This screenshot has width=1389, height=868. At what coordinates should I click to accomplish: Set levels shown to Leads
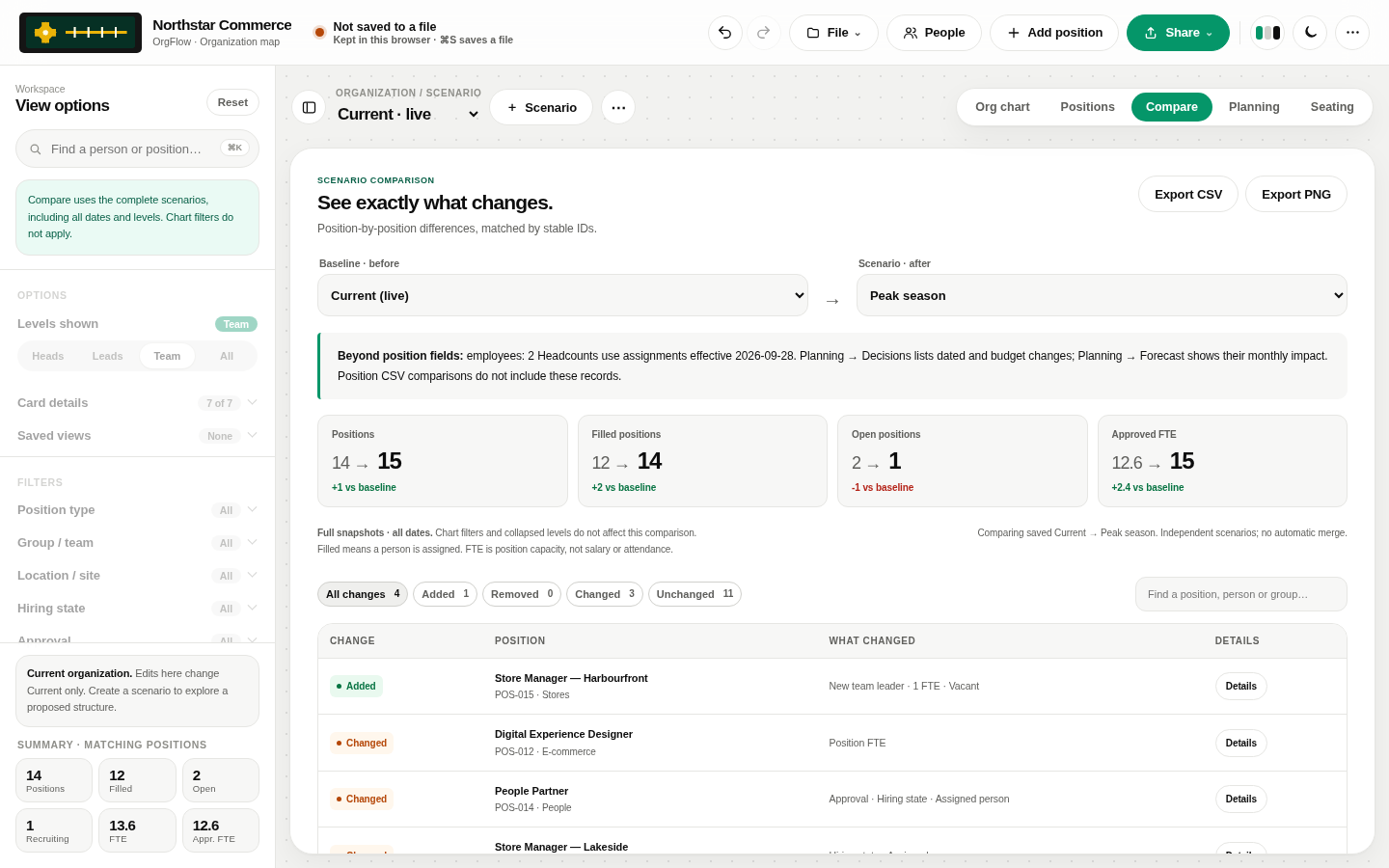click(107, 356)
